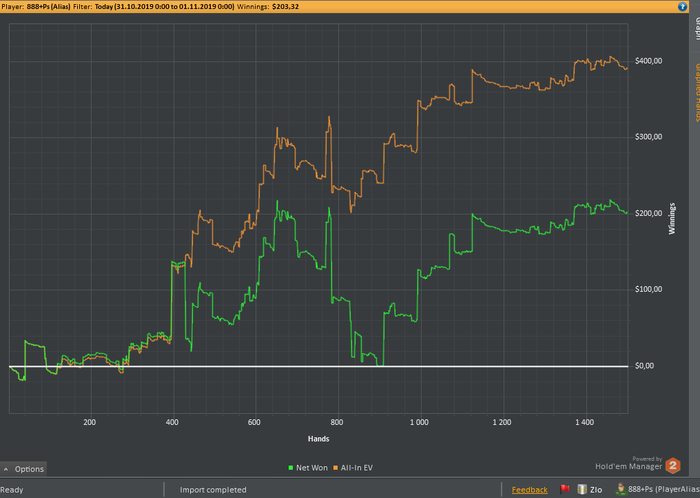Click the Player: 888+Ps (Alias) header text
This screenshot has height=498, width=700.
tap(36, 7)
